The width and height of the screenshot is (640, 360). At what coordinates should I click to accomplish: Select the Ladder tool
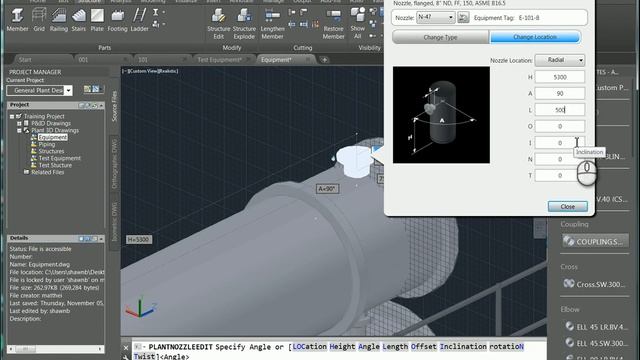(x=140, y=20)
